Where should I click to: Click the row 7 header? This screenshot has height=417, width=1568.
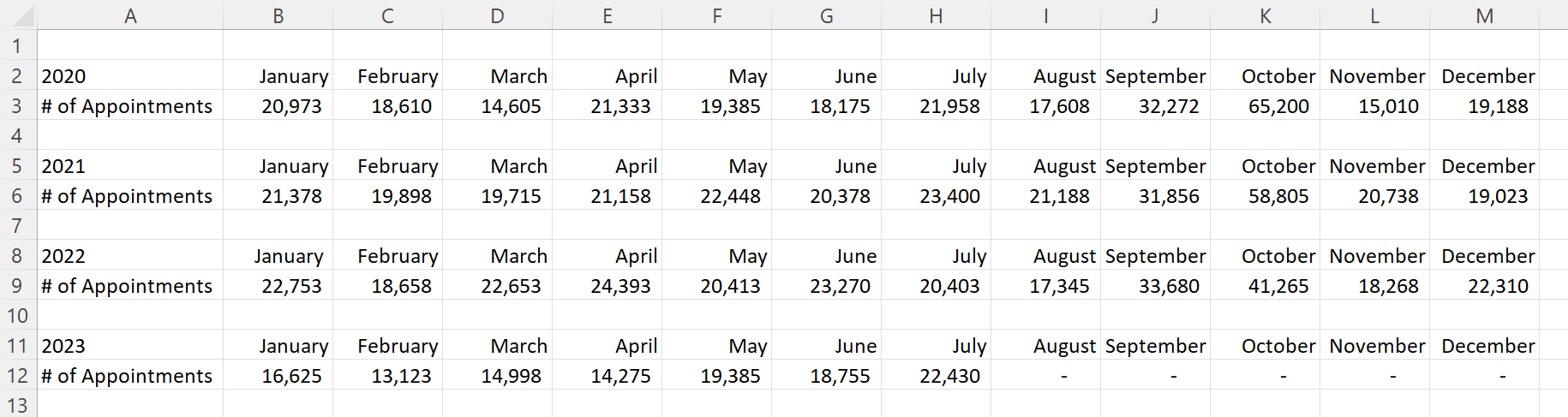click(17, 226)
